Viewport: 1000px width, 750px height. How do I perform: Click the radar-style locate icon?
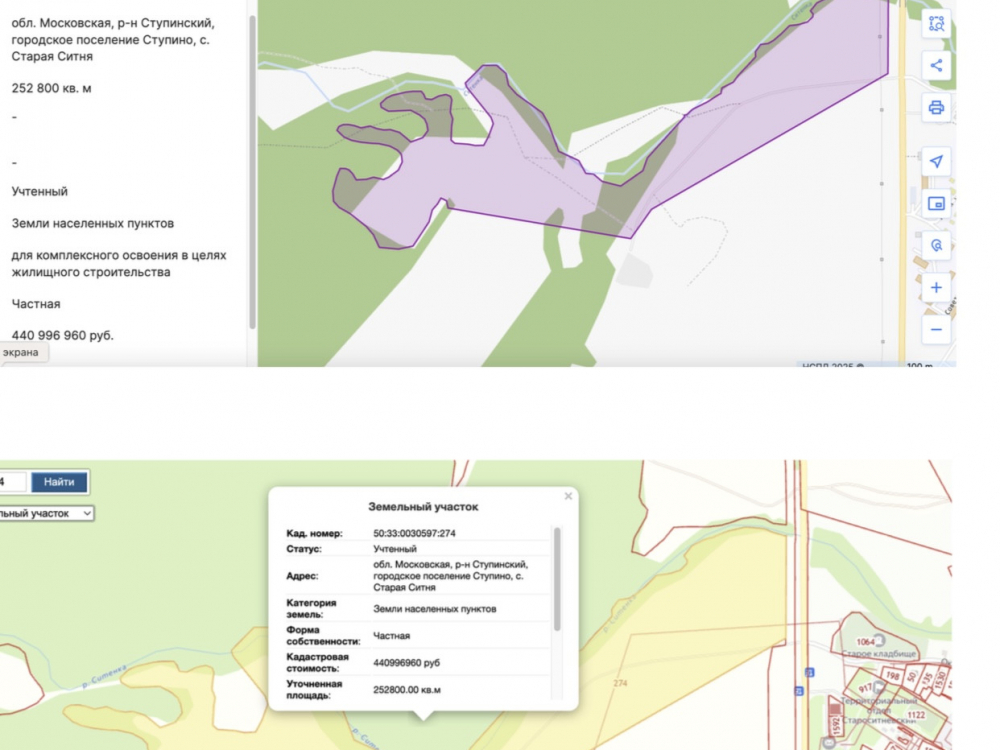936,245
